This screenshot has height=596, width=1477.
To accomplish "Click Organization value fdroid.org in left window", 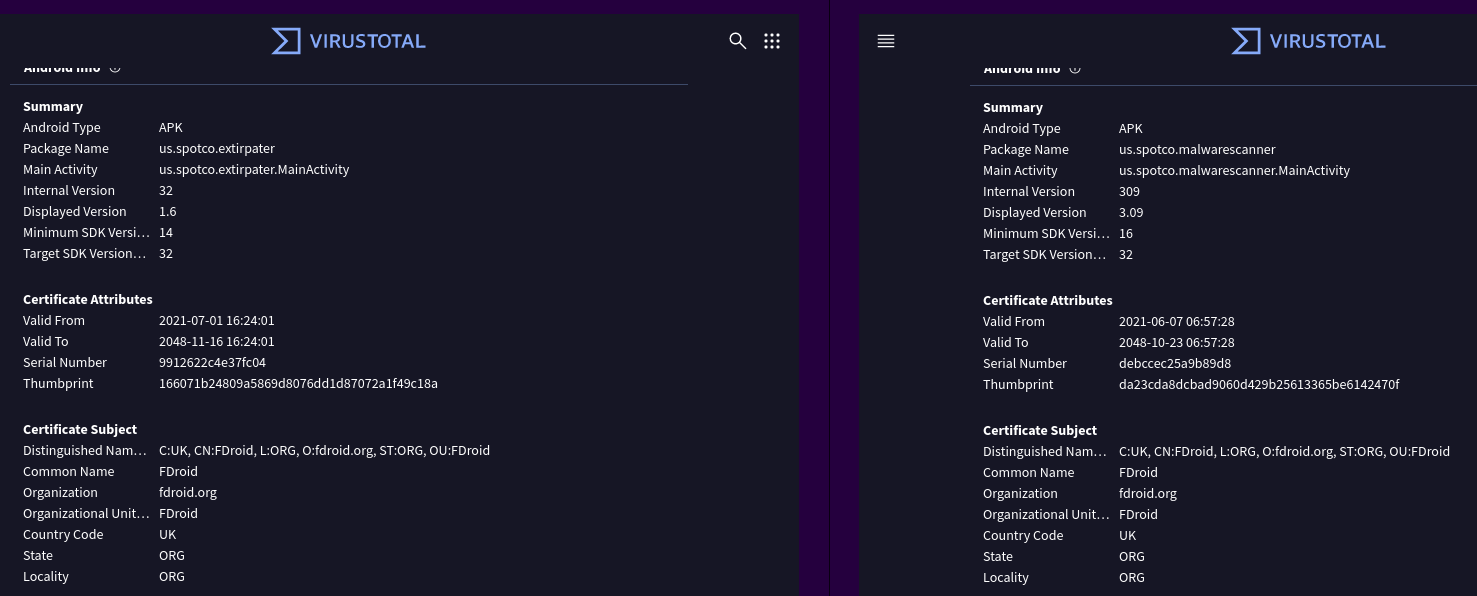I will [188, 493].
